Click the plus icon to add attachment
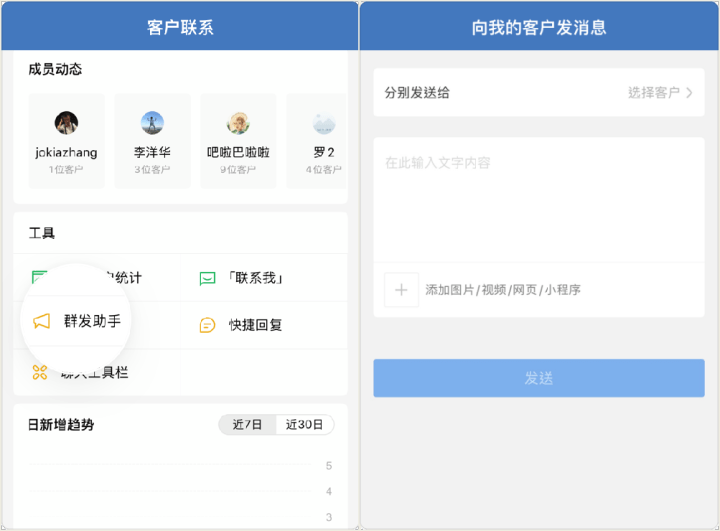Screen dimensions: 720x531 tap(401, 290)
